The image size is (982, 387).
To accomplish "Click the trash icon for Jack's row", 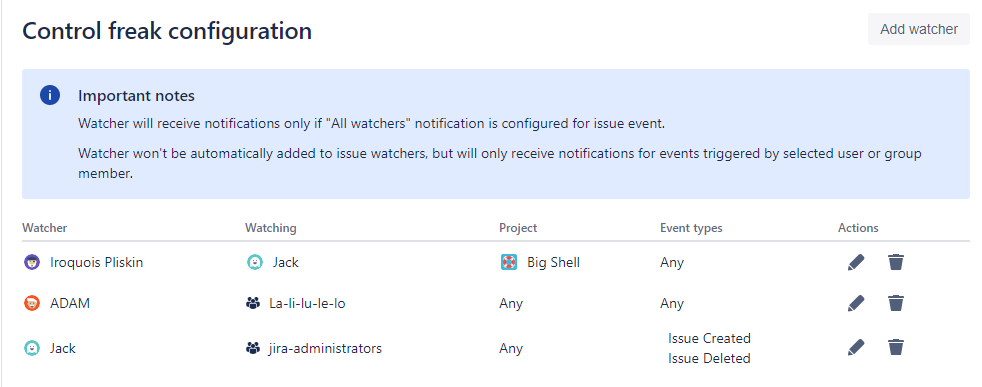I will click(896, 347).
